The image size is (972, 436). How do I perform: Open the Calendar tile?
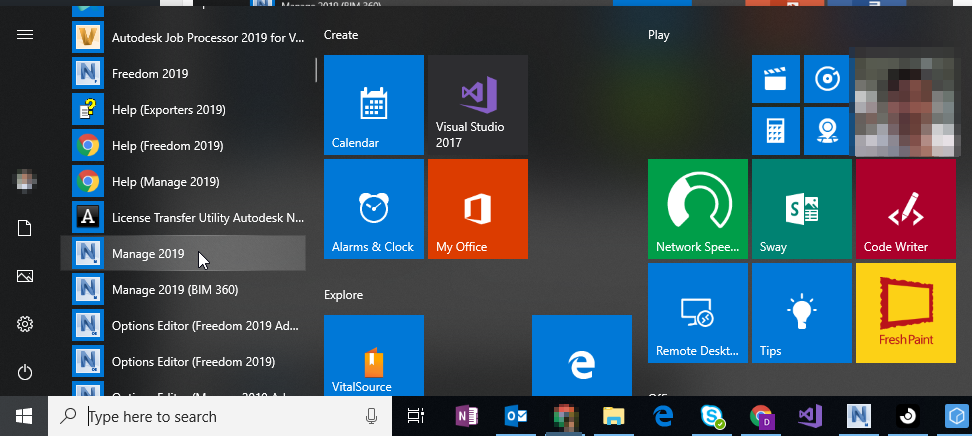pos(373,105)
